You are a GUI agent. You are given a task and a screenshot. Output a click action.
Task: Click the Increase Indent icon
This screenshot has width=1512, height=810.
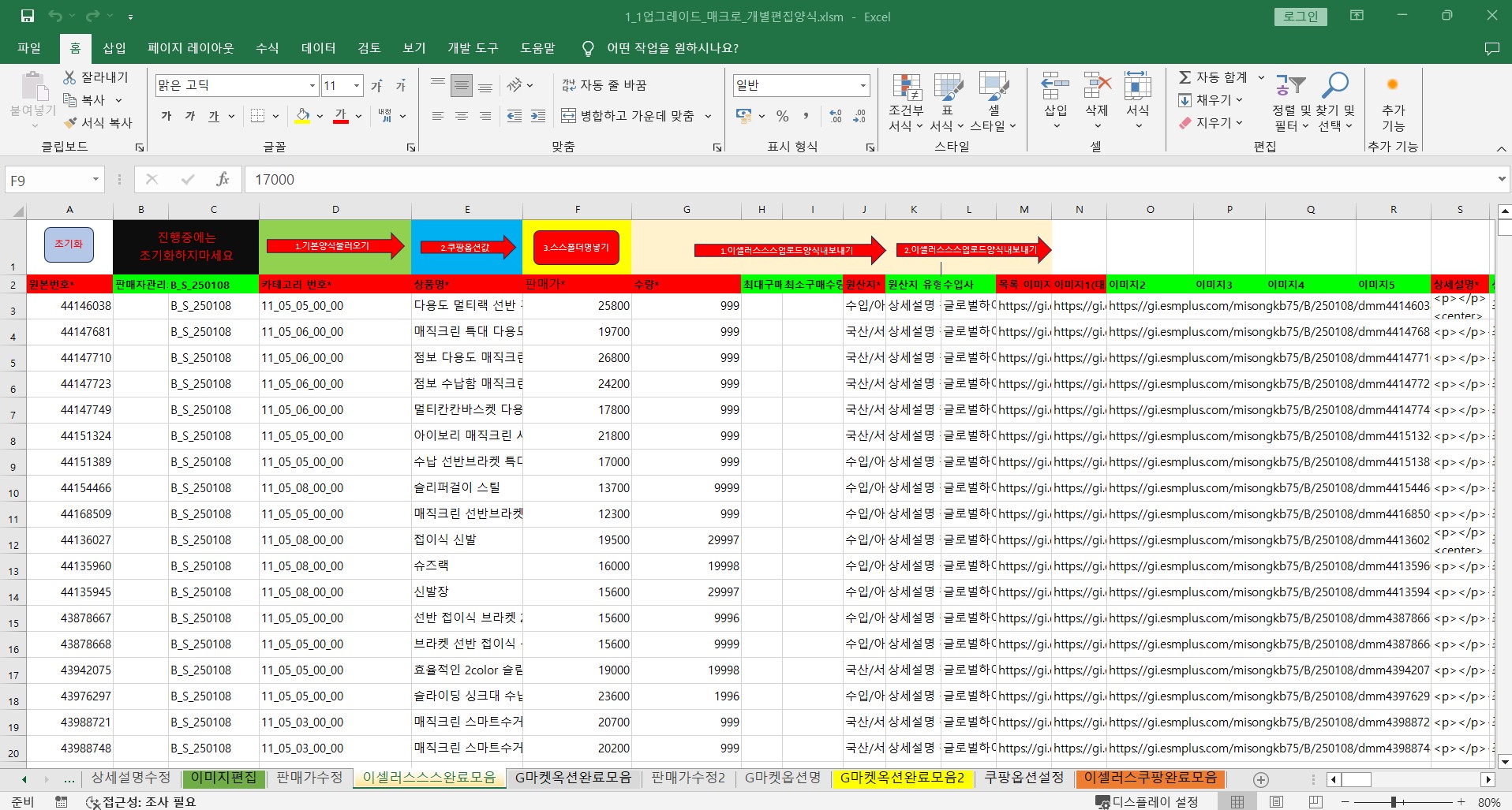538,116
